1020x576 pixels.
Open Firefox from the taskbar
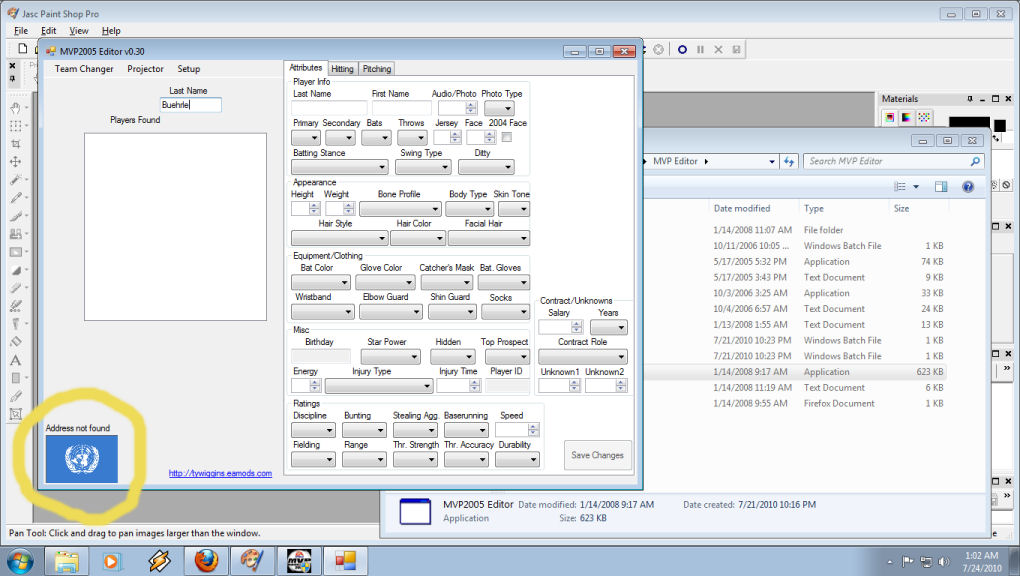[x=206, y=560]
